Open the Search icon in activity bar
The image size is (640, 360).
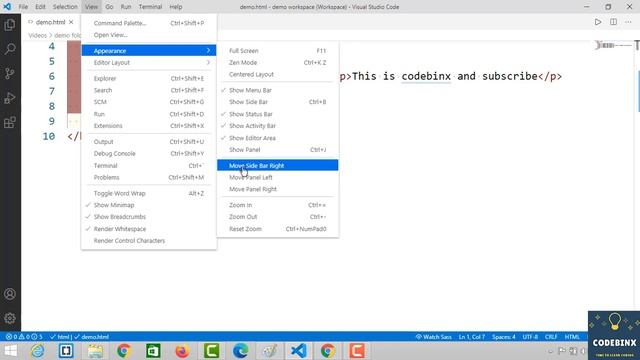point(10,49)
